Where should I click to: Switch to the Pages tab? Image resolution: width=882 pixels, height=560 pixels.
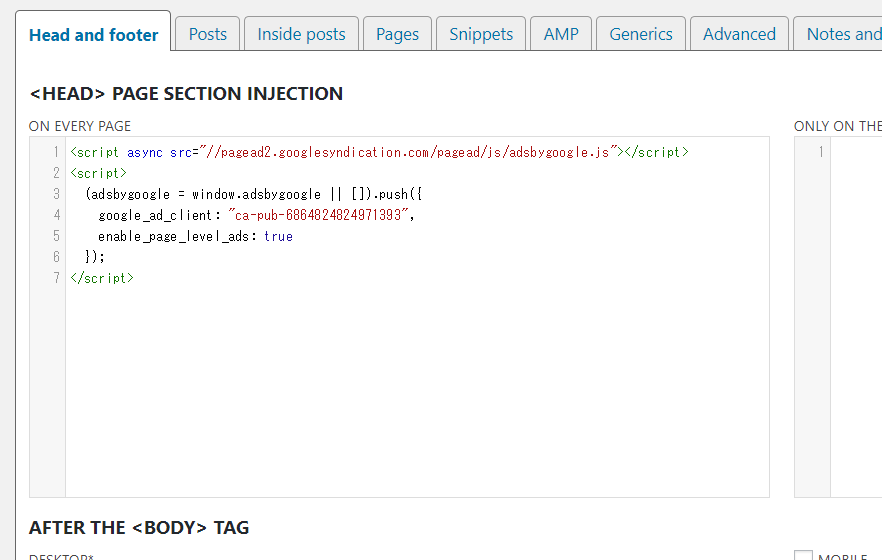(397, 34)
